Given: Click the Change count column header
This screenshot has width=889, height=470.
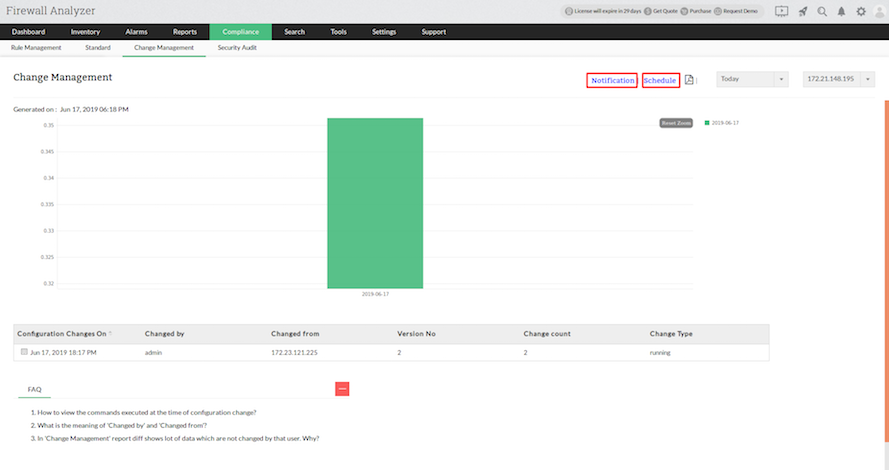Looking at the screenshot, I should click(547, 334).
